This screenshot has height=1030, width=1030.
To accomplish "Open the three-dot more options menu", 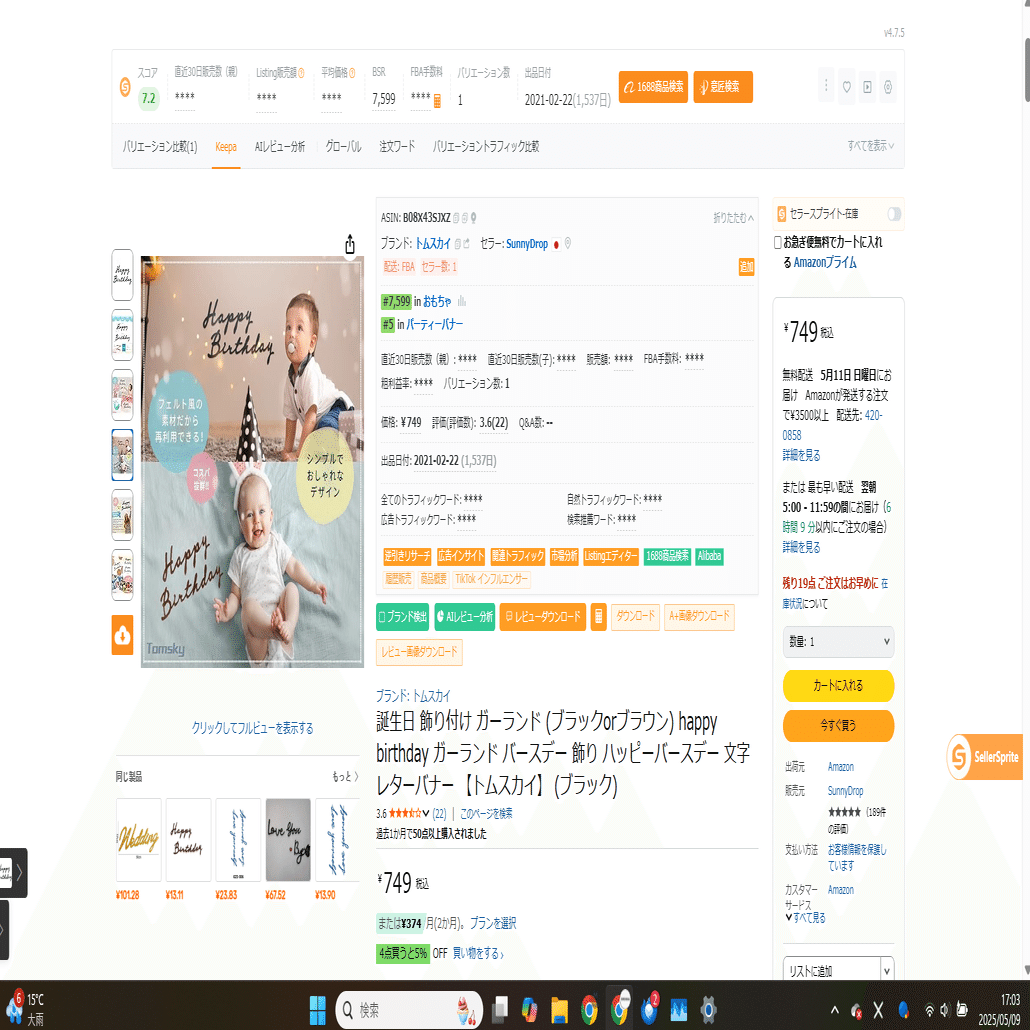I will 826,86.
